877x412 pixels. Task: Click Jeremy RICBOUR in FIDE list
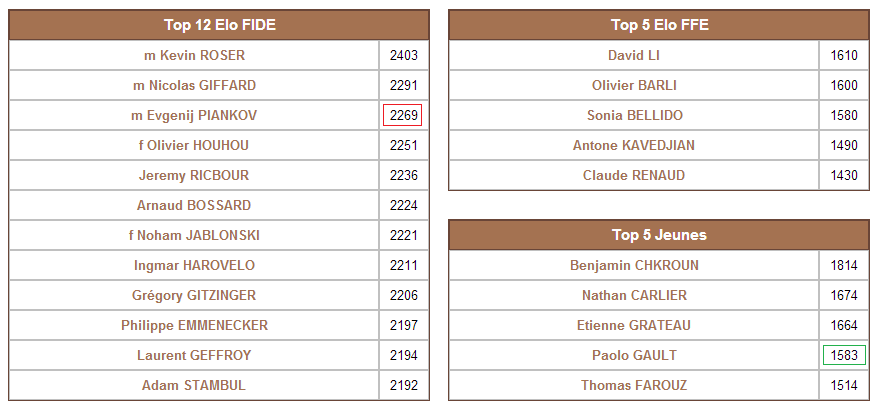[194, 176]
